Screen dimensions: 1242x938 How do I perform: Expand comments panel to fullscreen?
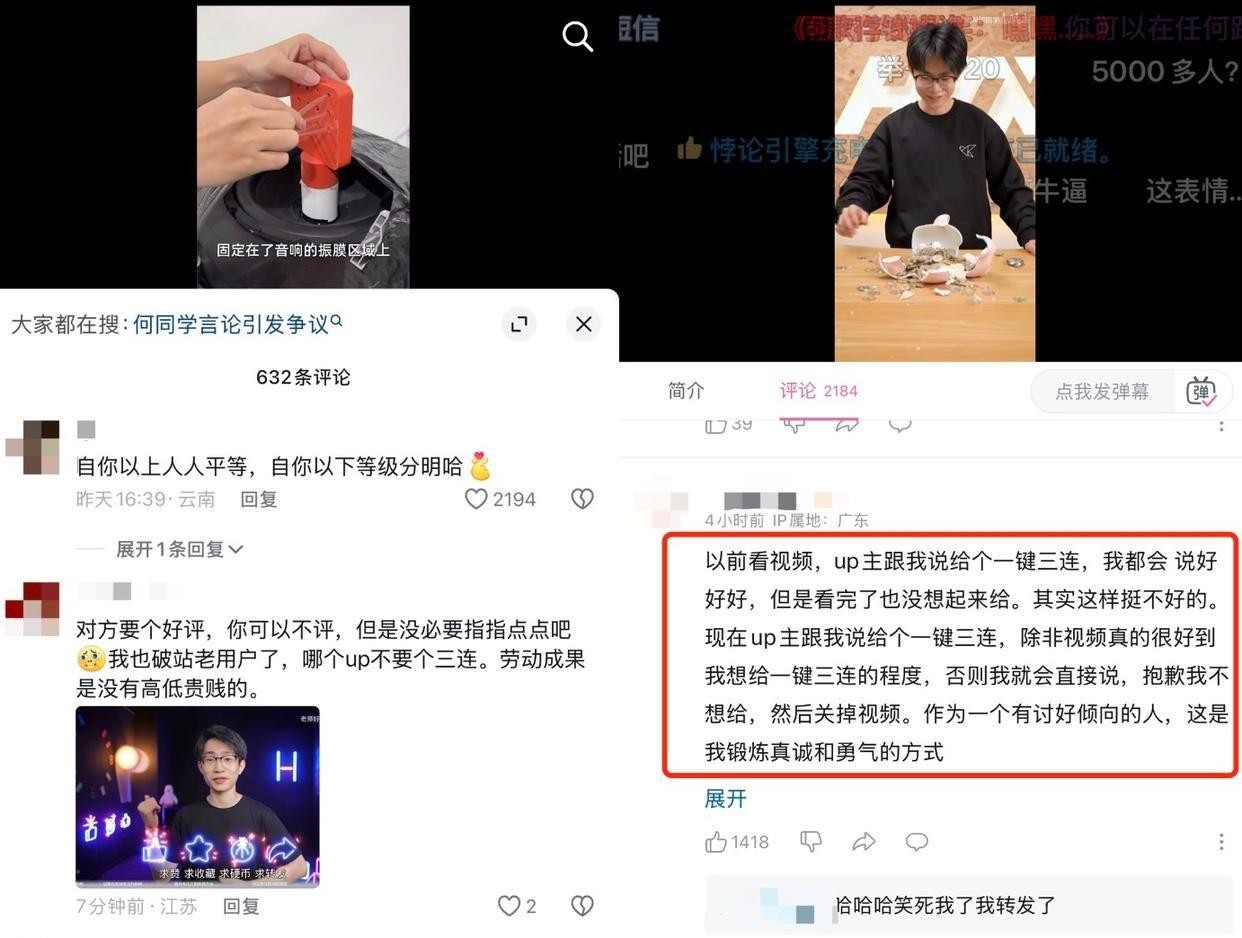[x=519, y=324]
